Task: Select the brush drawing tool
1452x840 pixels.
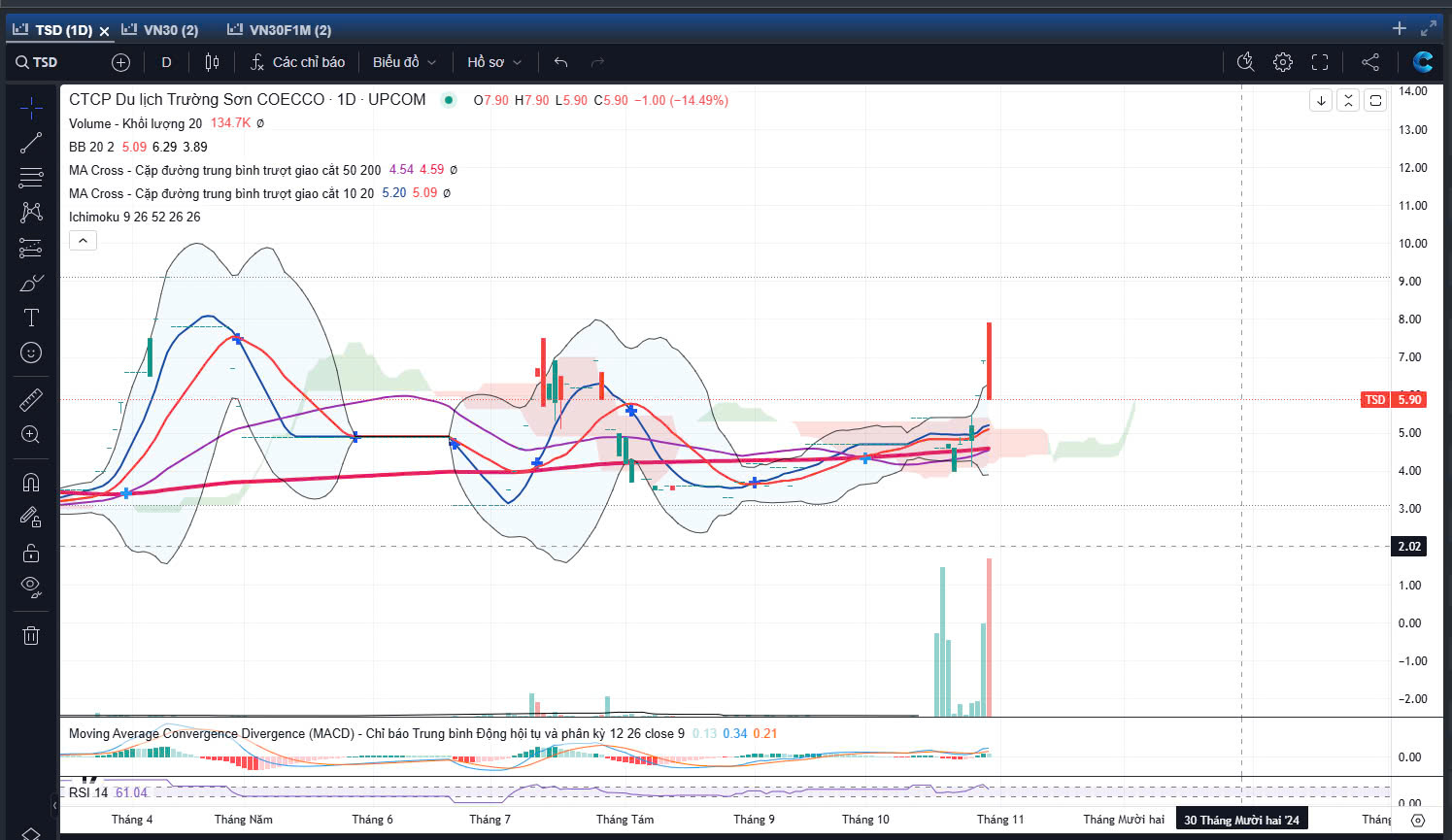Action: pos(31,283)
